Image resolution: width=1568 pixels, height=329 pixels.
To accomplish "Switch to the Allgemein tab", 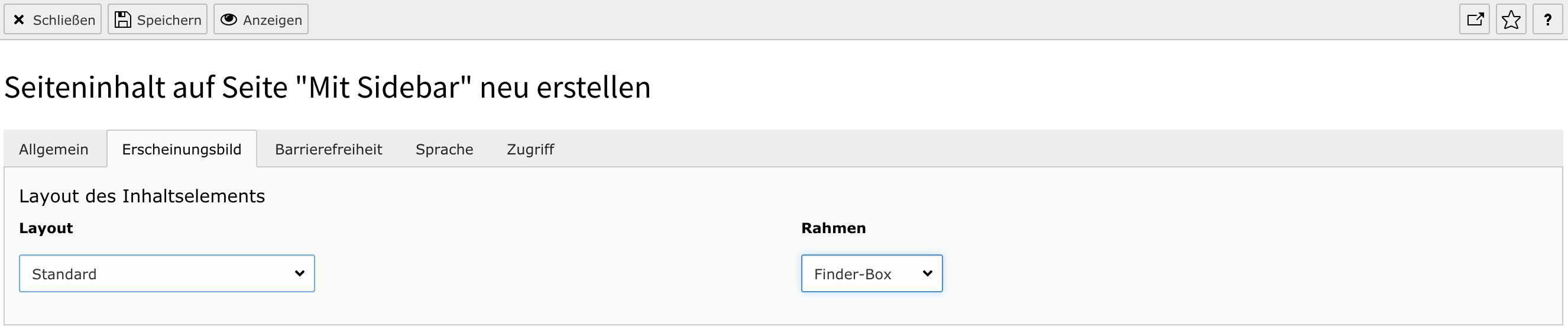I will [54, 149].
